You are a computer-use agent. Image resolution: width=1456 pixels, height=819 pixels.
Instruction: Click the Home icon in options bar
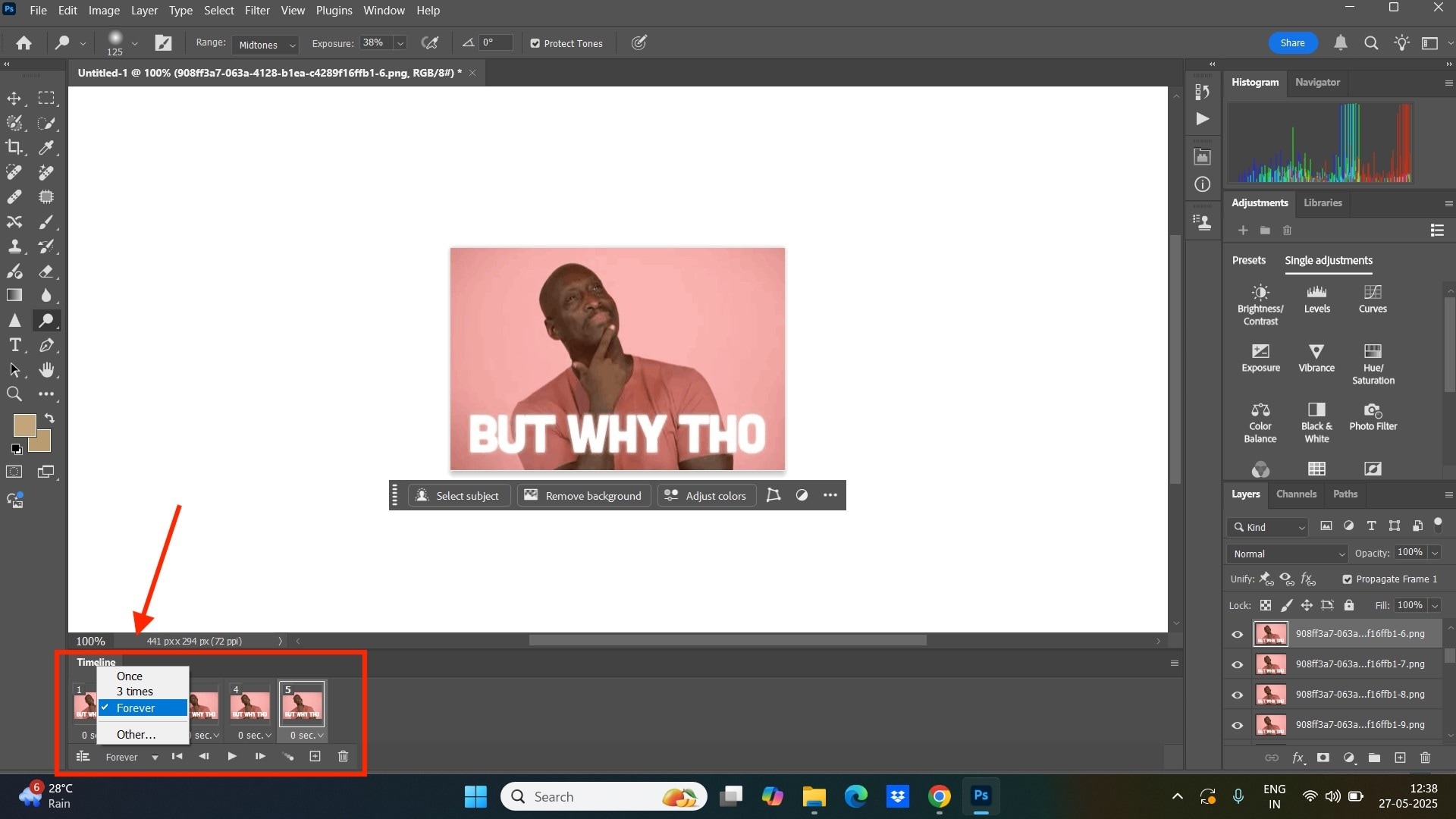click(x=24, y=43)
